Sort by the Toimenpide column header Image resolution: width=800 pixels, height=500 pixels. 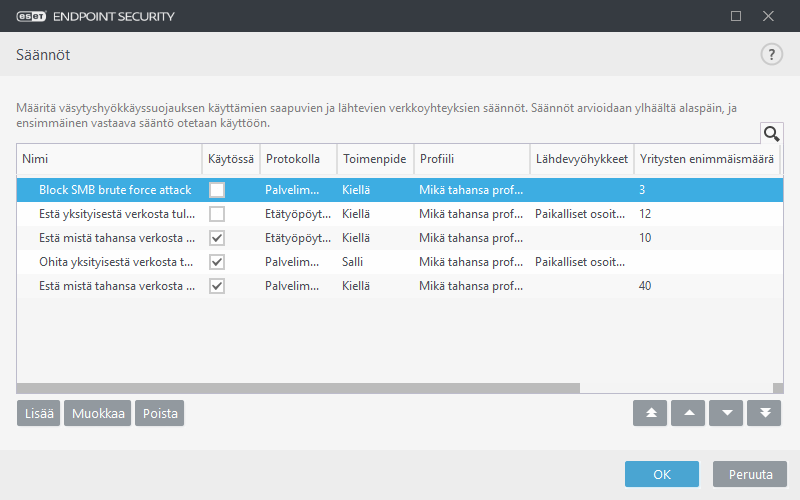point(376,159)
